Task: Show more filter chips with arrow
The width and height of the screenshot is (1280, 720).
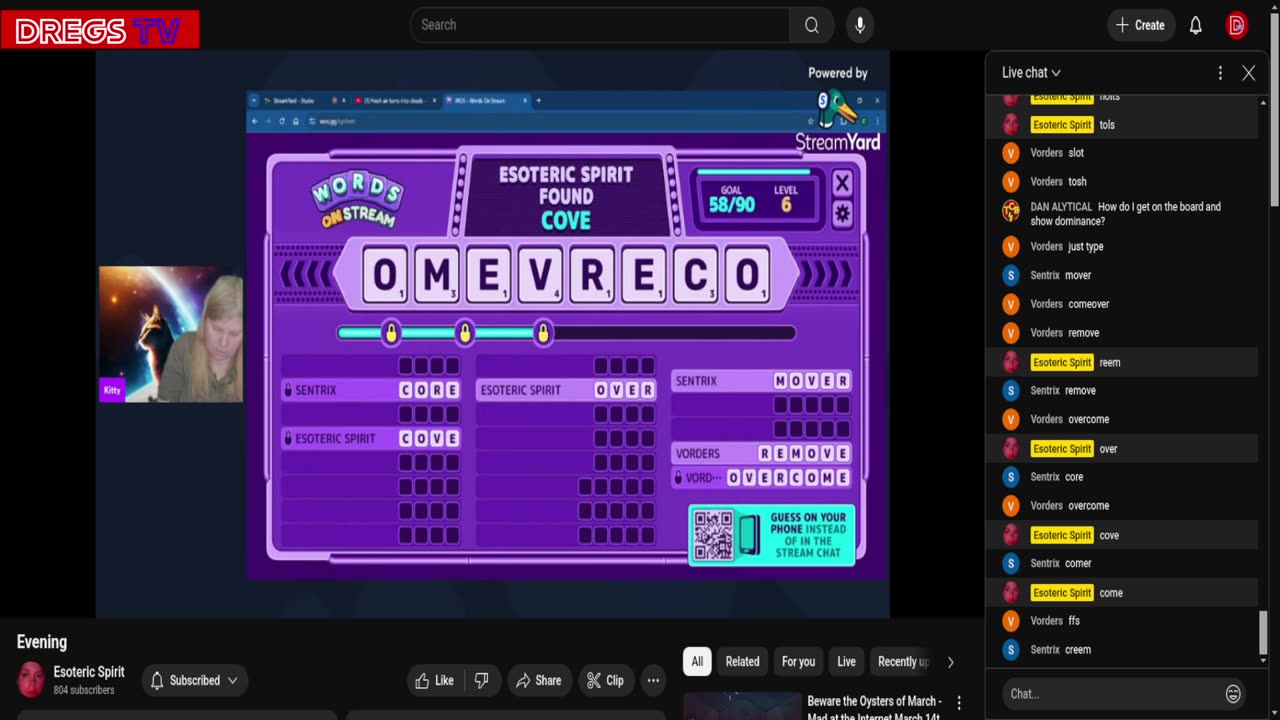Action: click(x=950, y=662)
